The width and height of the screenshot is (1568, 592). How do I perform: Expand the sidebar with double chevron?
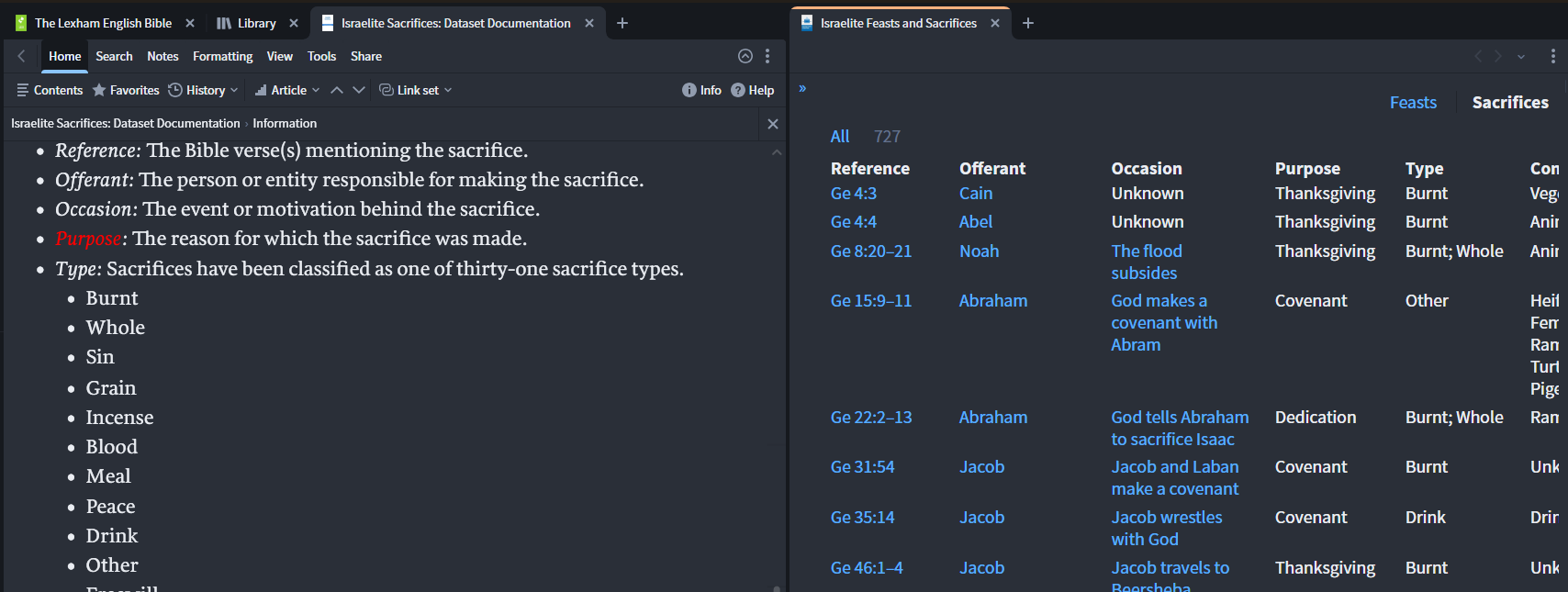pos(802,88)
